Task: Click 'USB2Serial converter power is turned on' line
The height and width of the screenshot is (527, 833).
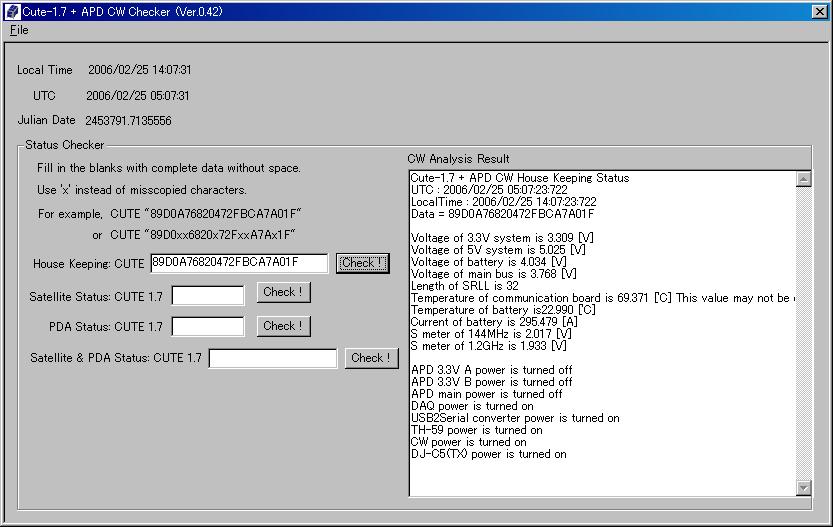Action: click(x=515, y=419)
